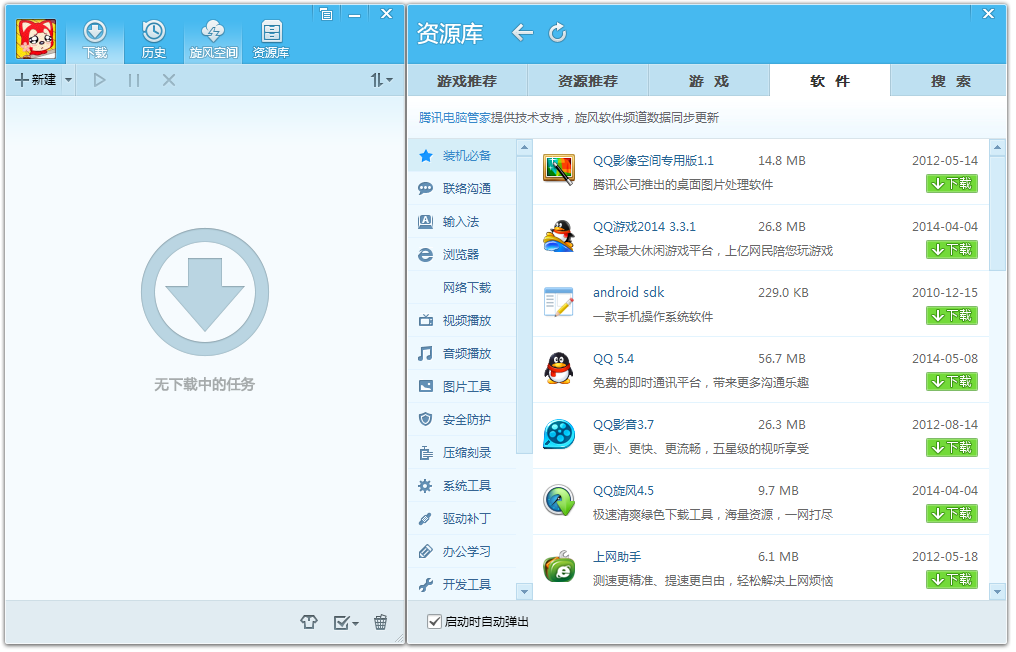Uncheck the 启动时自动弹出 checkbox
Screen dimensions: 1016x652
pyautogui.click(x=434, y=622)
